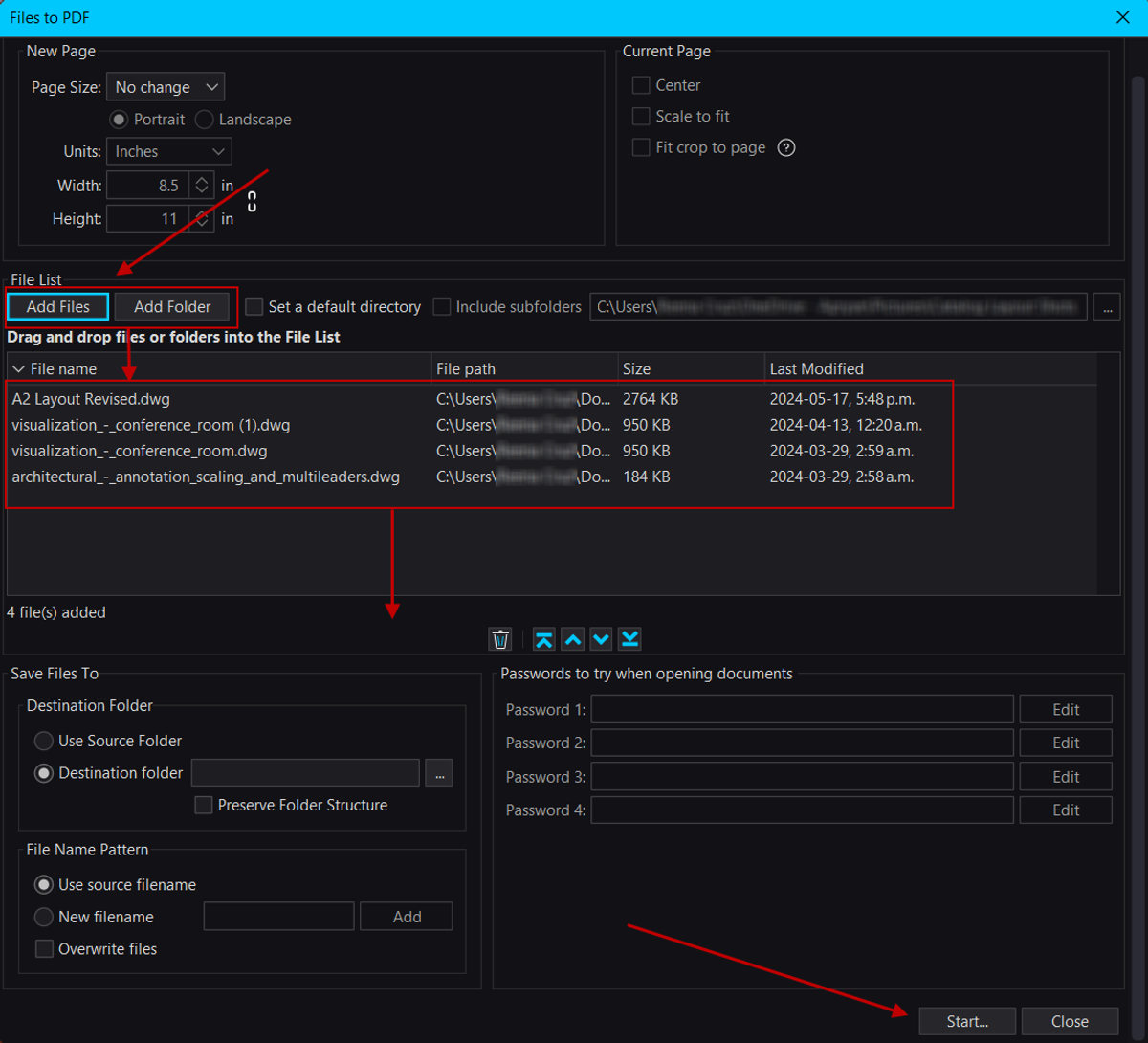Image resolution: width=1148 pixels, height=1043 pixels.
Task: Click the Add Folder button
Action: (x=172, y=306)
